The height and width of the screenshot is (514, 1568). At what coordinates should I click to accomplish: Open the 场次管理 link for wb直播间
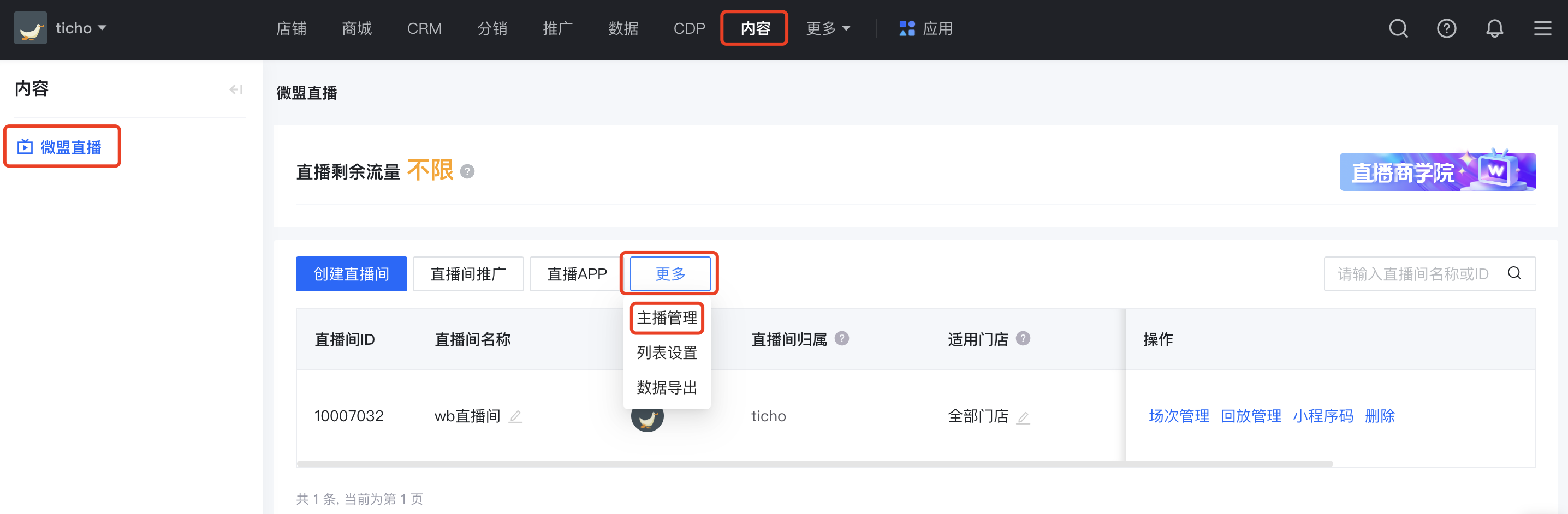[x=1178, y=416]
